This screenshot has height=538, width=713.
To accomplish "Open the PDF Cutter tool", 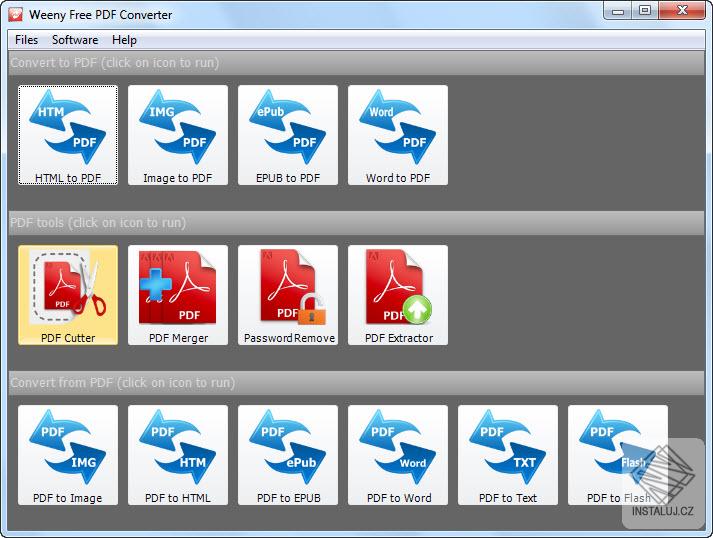I will click(68, 295).
